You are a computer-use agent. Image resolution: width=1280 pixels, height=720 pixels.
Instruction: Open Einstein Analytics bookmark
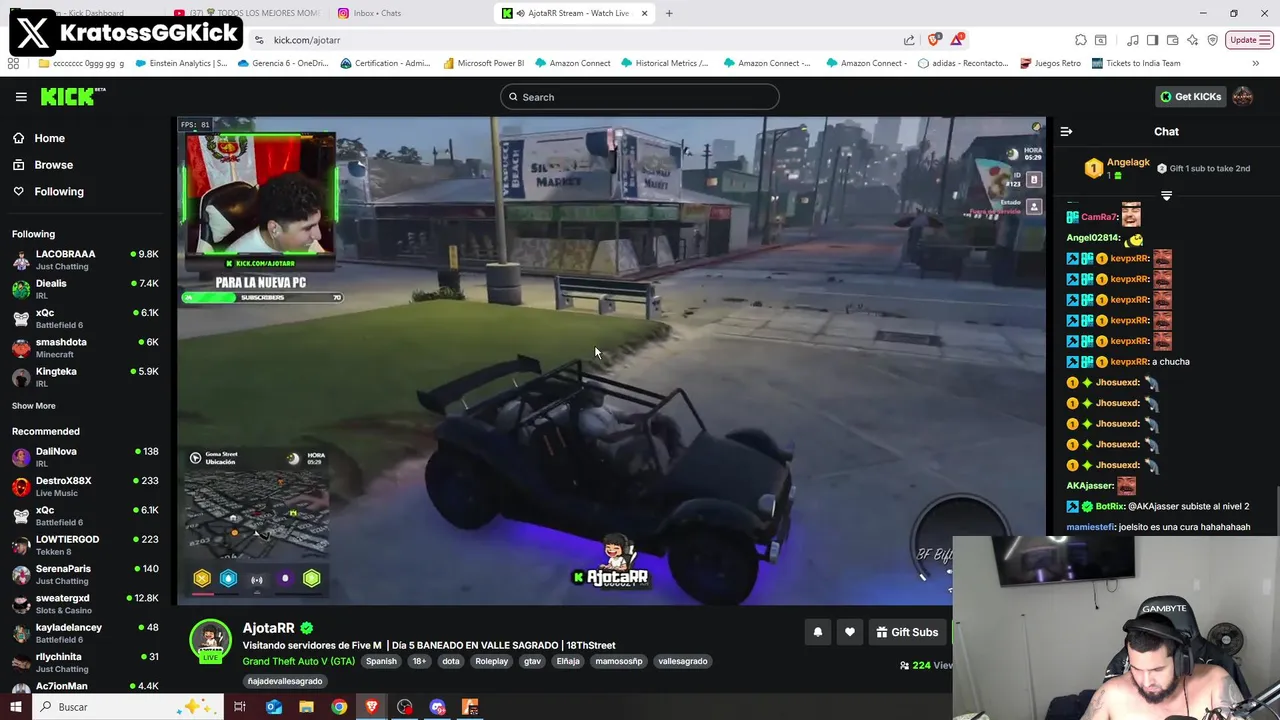point(179,63)
